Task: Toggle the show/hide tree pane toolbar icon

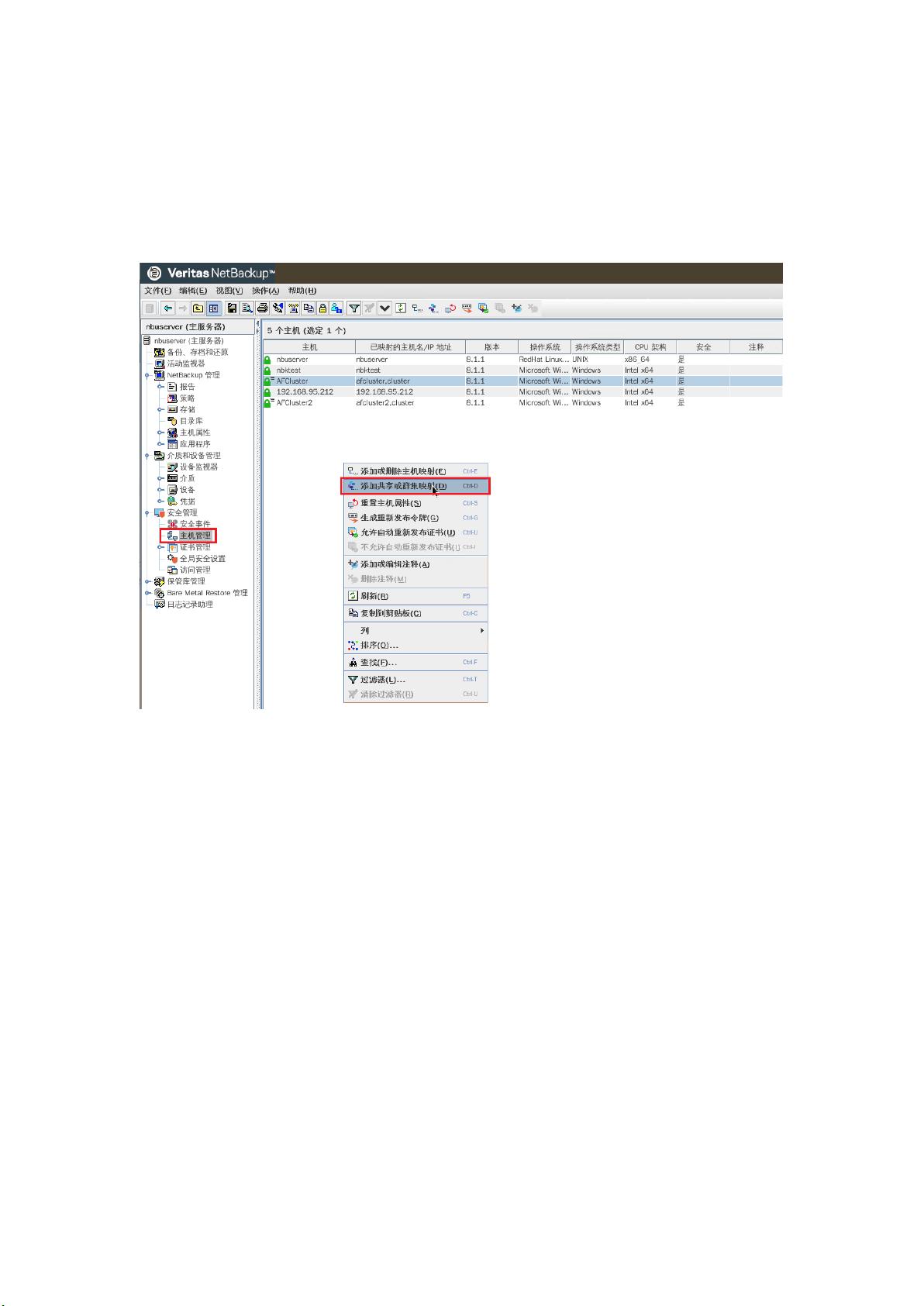Action: click(x=213, y=308)
